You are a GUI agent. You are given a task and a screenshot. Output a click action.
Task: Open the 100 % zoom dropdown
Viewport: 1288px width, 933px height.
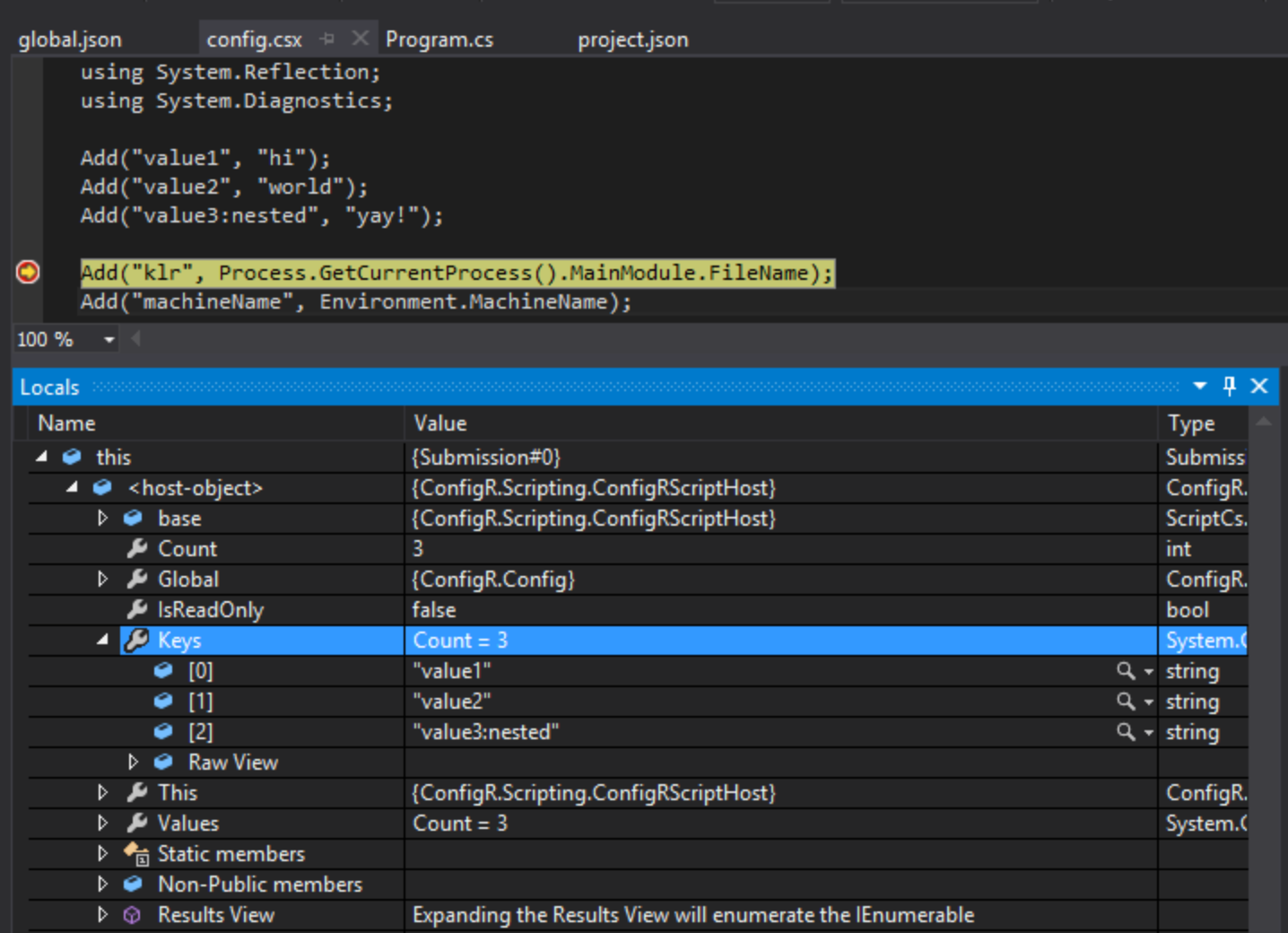point(109,339)
